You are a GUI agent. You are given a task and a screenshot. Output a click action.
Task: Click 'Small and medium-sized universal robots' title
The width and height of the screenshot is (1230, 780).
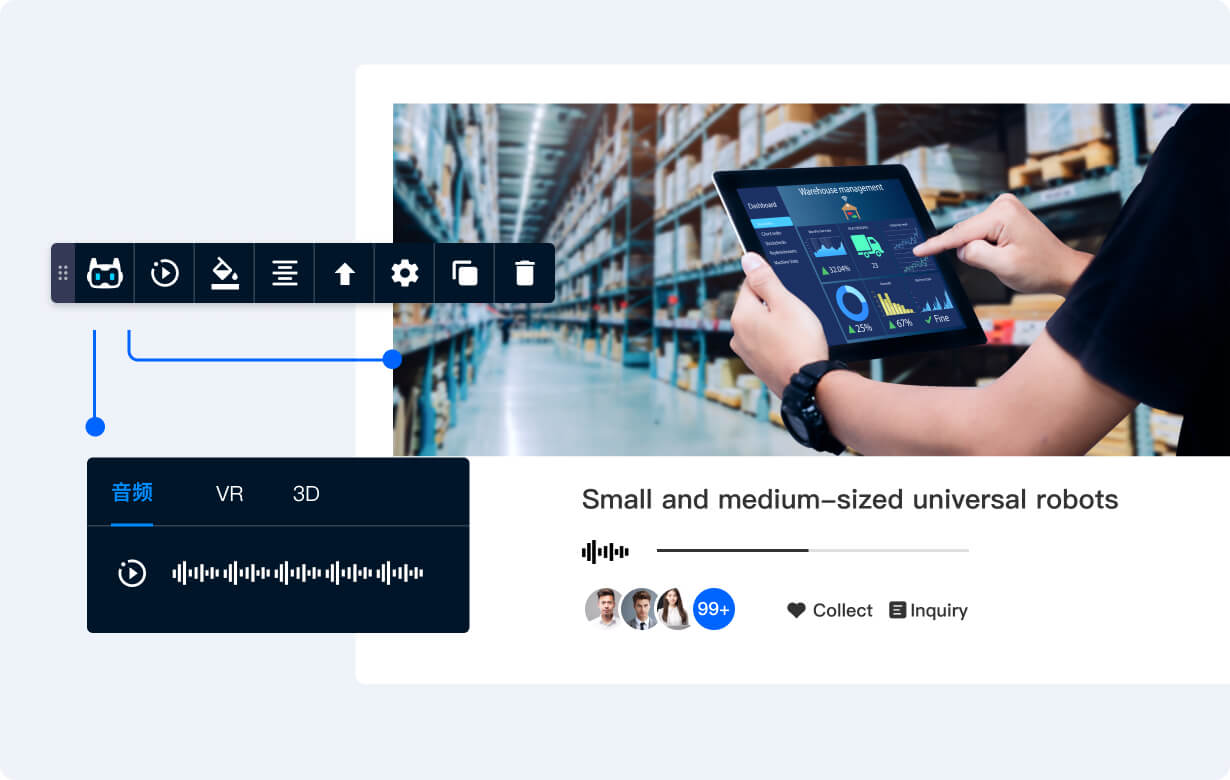click(850, 499)
